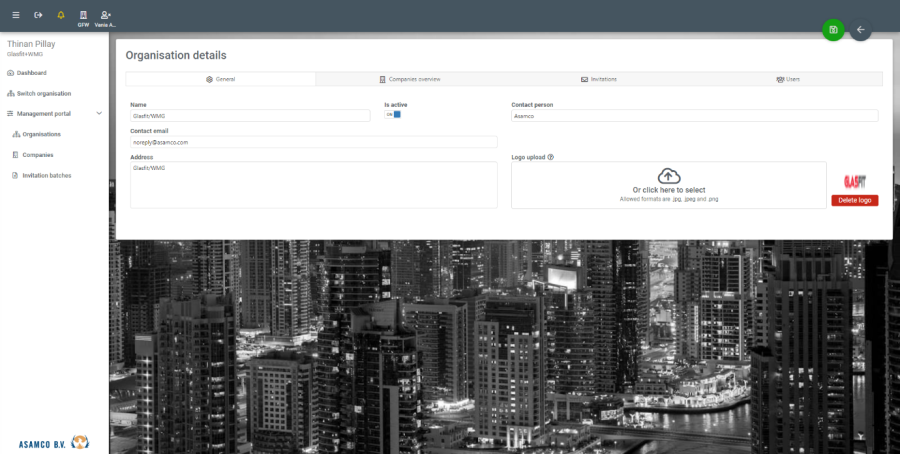Viewport: 900px width, 454px height.
Task: Click the GLASFIT logo thumbnail
Action: point(854,181)
